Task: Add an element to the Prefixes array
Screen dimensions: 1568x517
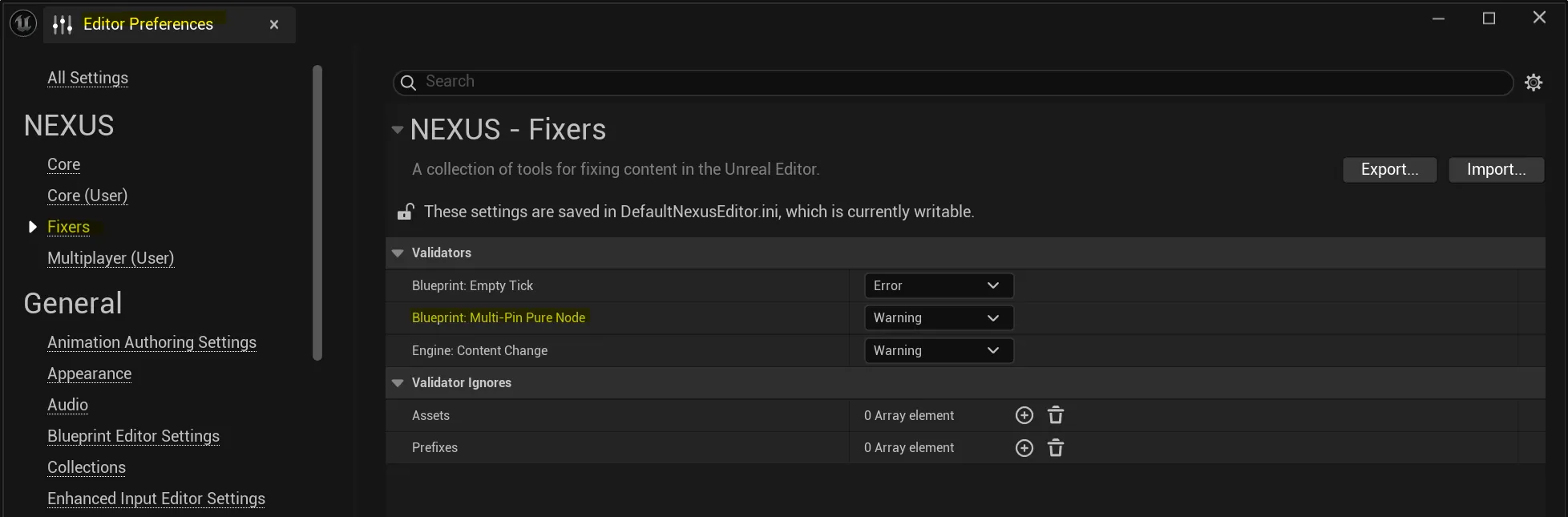Action: pos(1024,448)
